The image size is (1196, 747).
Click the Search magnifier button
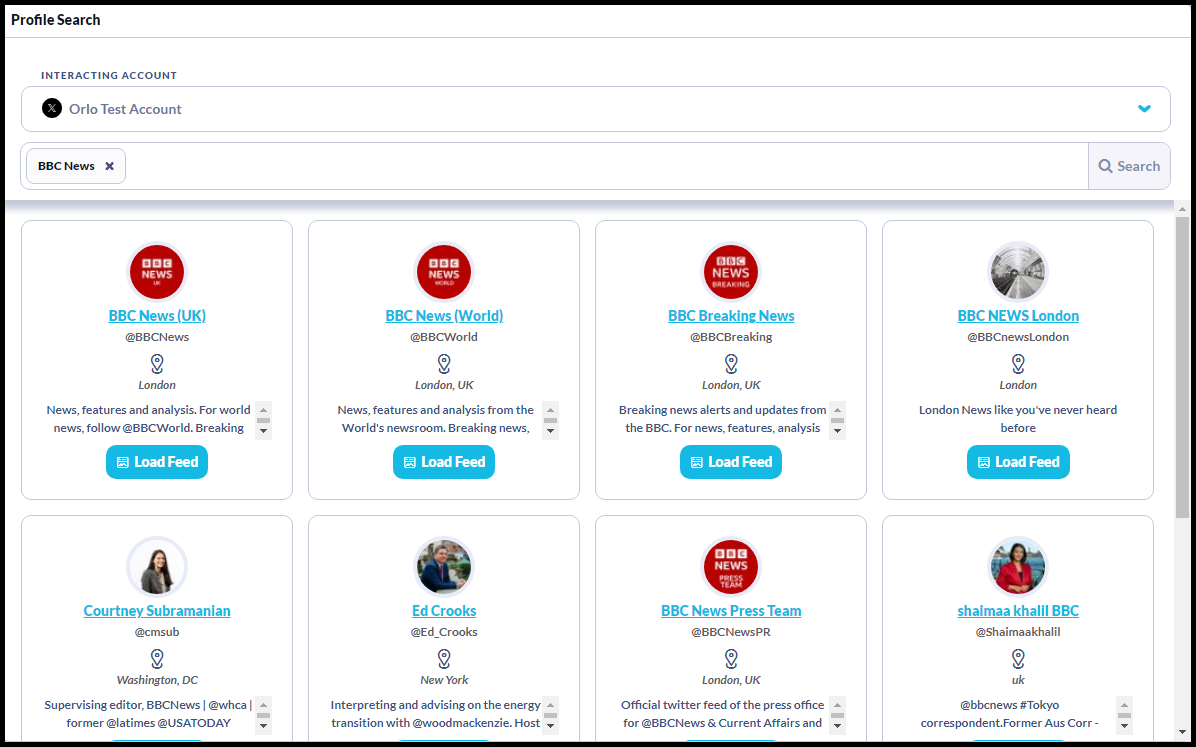(1129, 166)
